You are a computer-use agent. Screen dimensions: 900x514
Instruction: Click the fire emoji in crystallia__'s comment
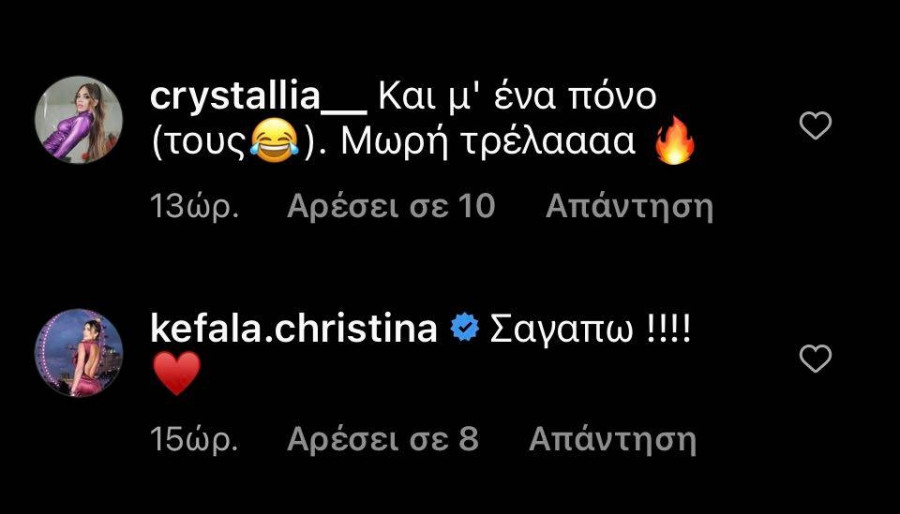(675, 141)
